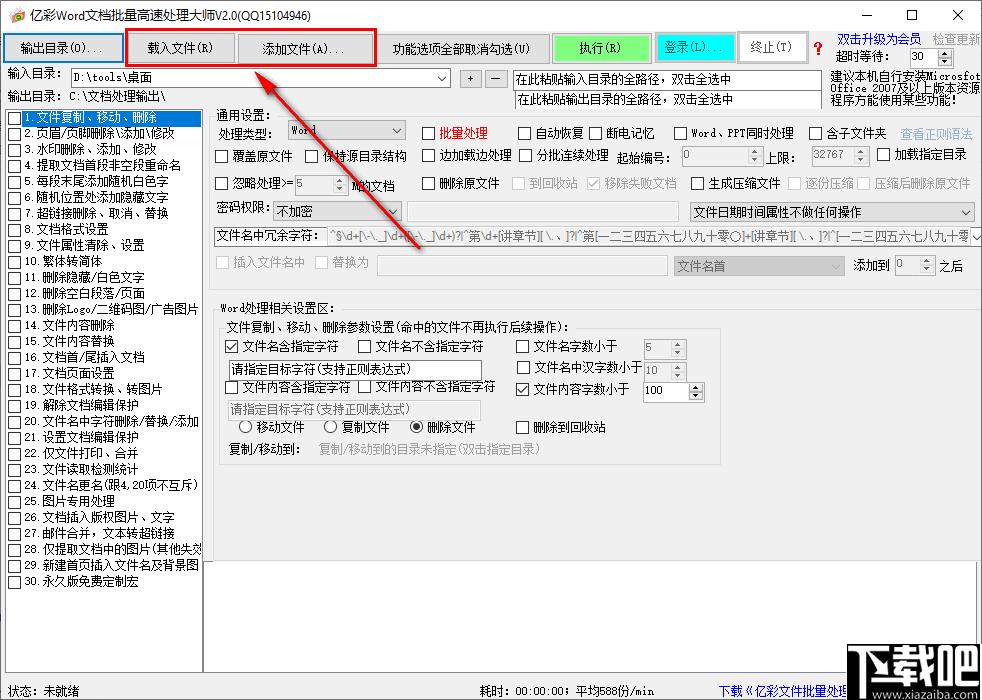Viewport: 982px width, 700px height.
Task: Toggle the 忽略处理>= checkbox
Action: point(221,183)
